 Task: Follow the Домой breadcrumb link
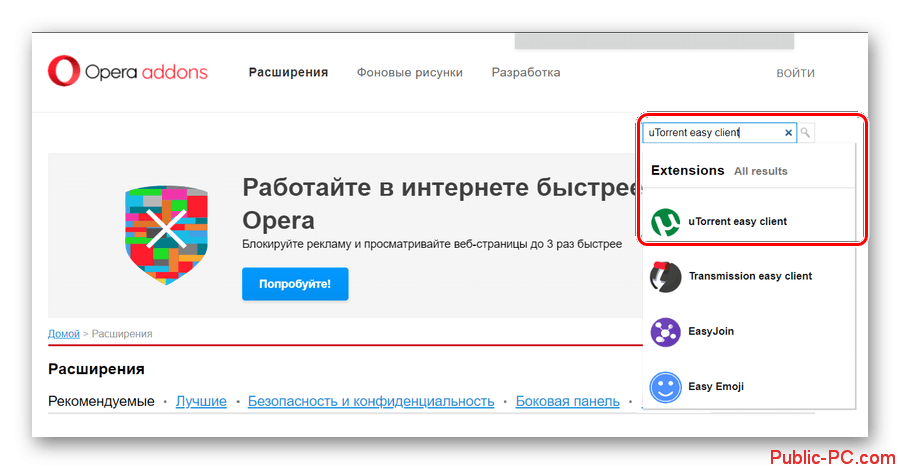(x=64, y=333)
